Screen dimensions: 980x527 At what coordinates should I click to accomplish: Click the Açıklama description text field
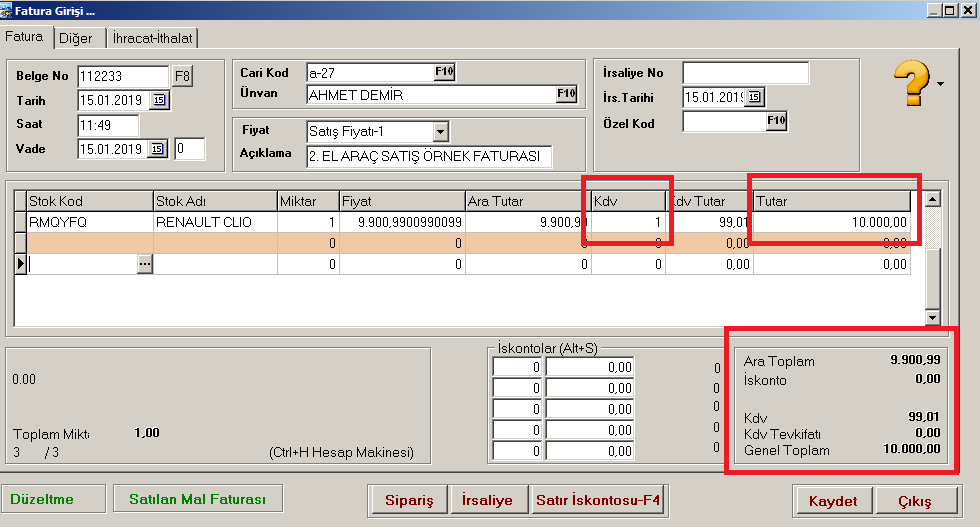[x=429, y=157]
